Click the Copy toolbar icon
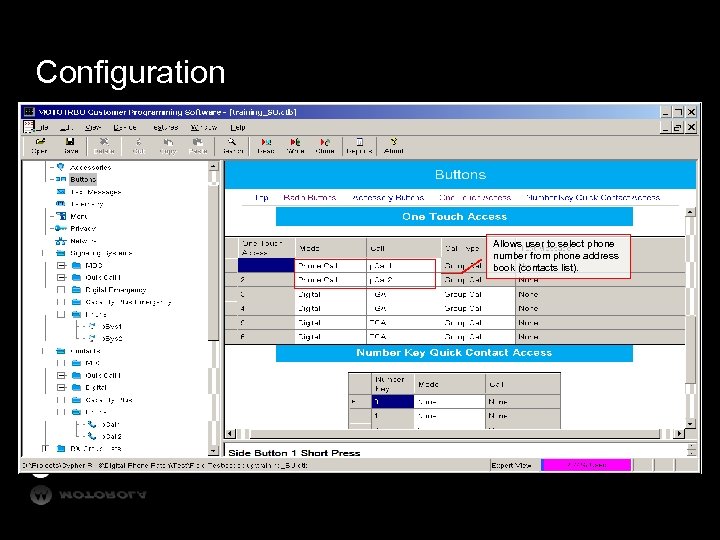 168,146
